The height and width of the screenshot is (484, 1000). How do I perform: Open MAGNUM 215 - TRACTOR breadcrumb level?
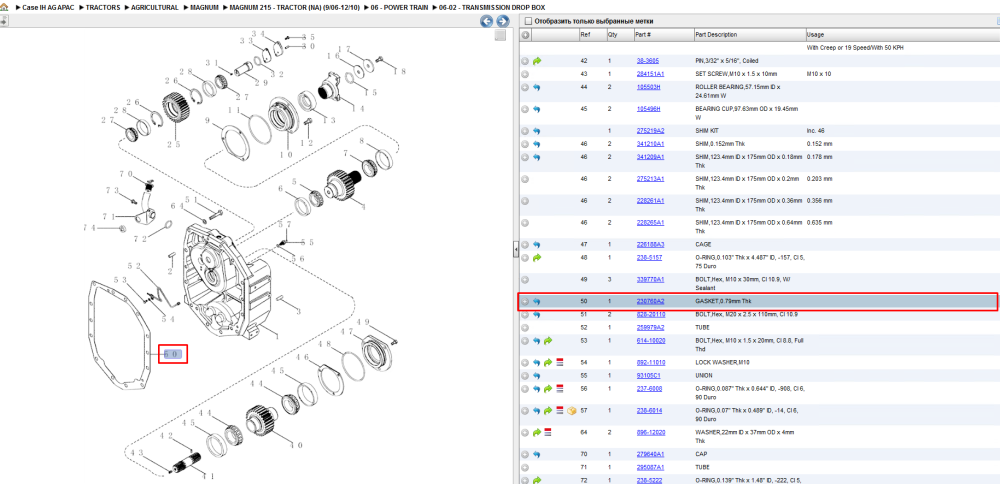[296, 8]
